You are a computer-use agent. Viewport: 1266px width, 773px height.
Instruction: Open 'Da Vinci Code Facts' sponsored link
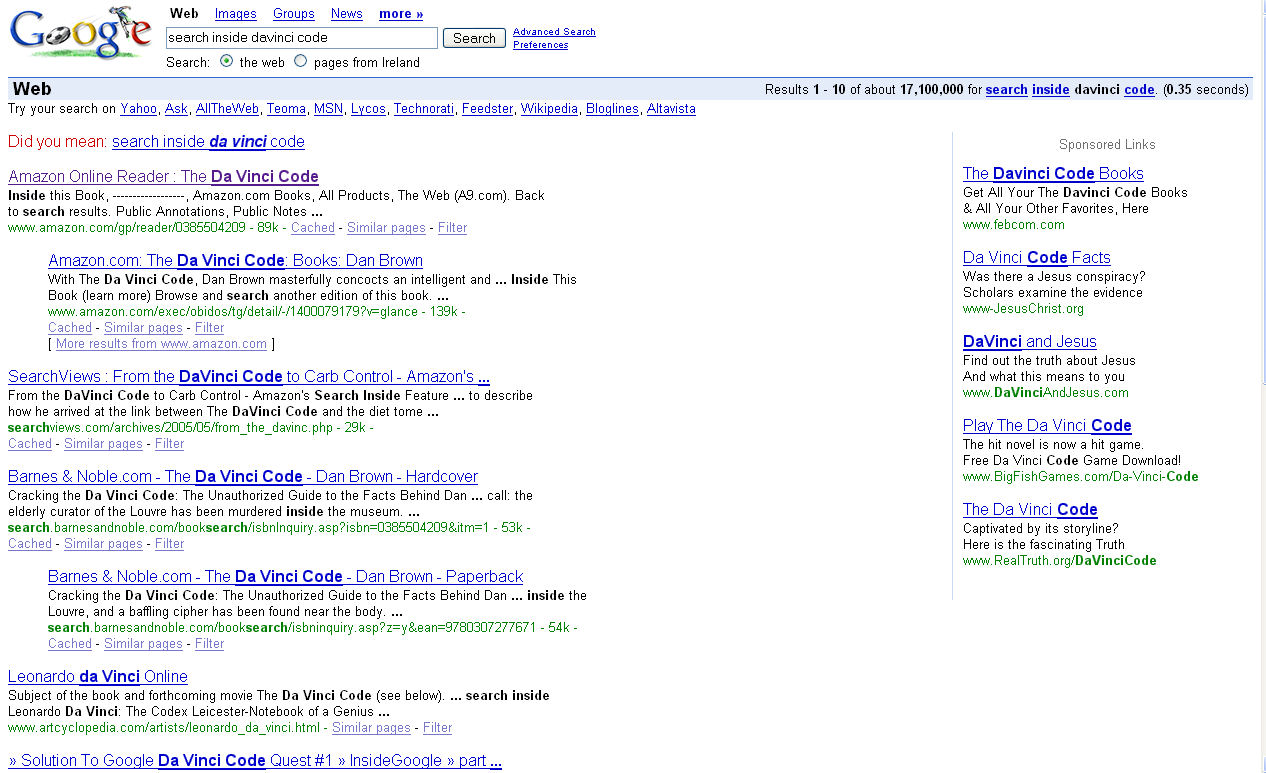[x=1036, y=258]
